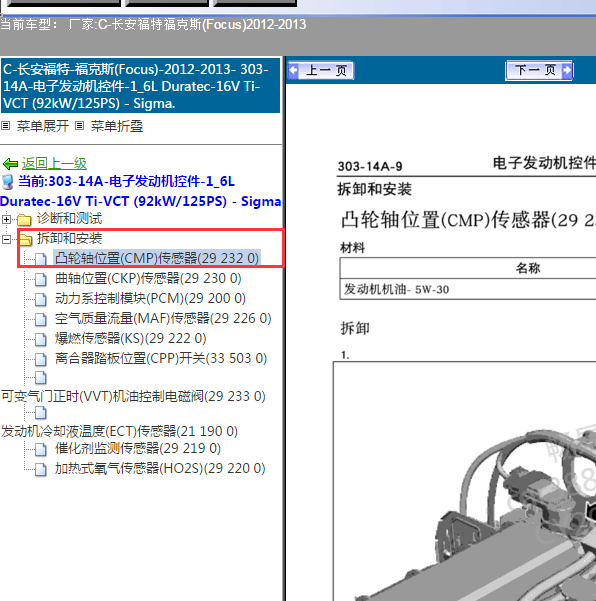Click page icon above 可变气门正时(VVT) entry
Viewport: 596px width, 601px height.
[x=41, y=378]
